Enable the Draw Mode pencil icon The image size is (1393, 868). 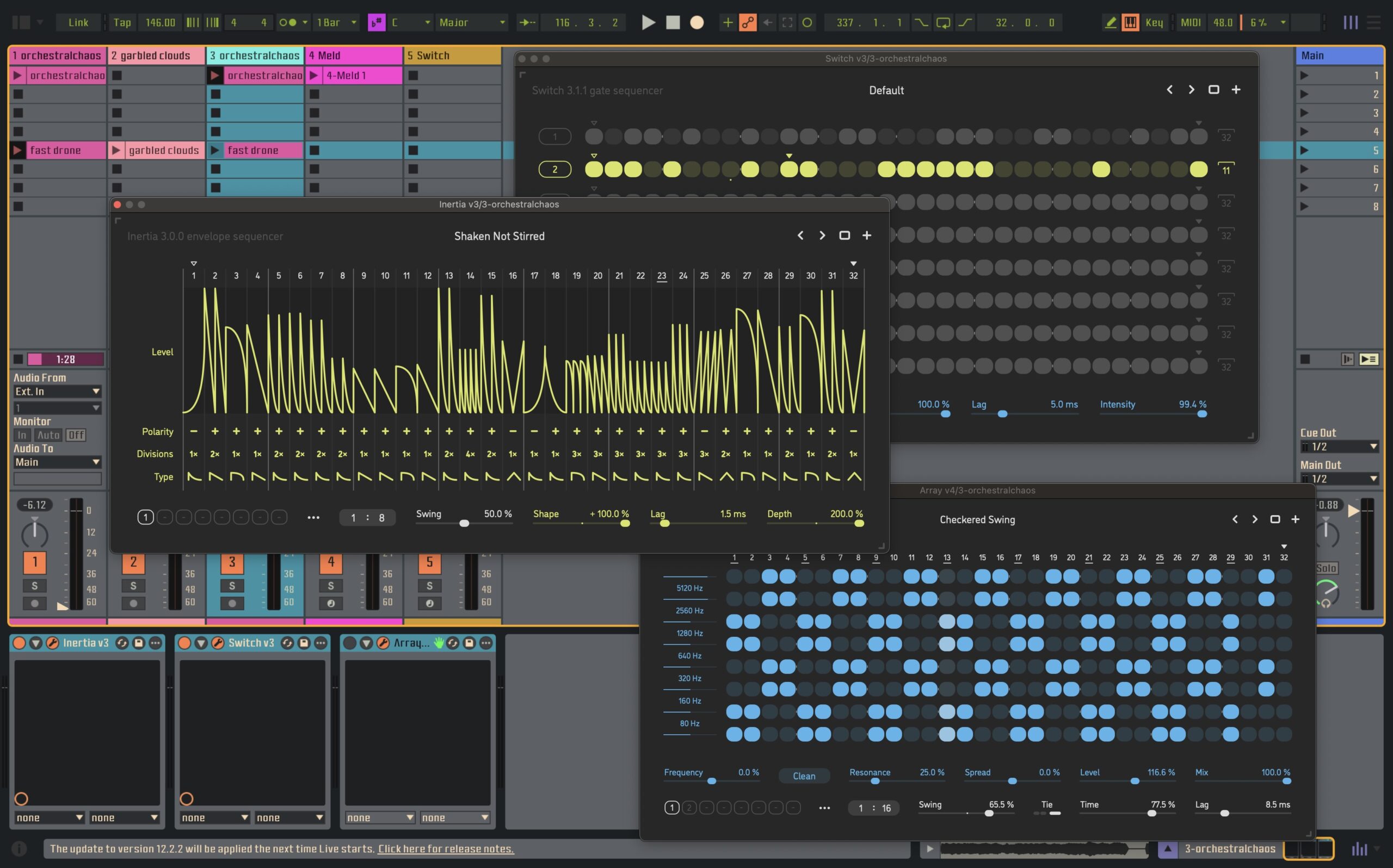click(1111, 22)
